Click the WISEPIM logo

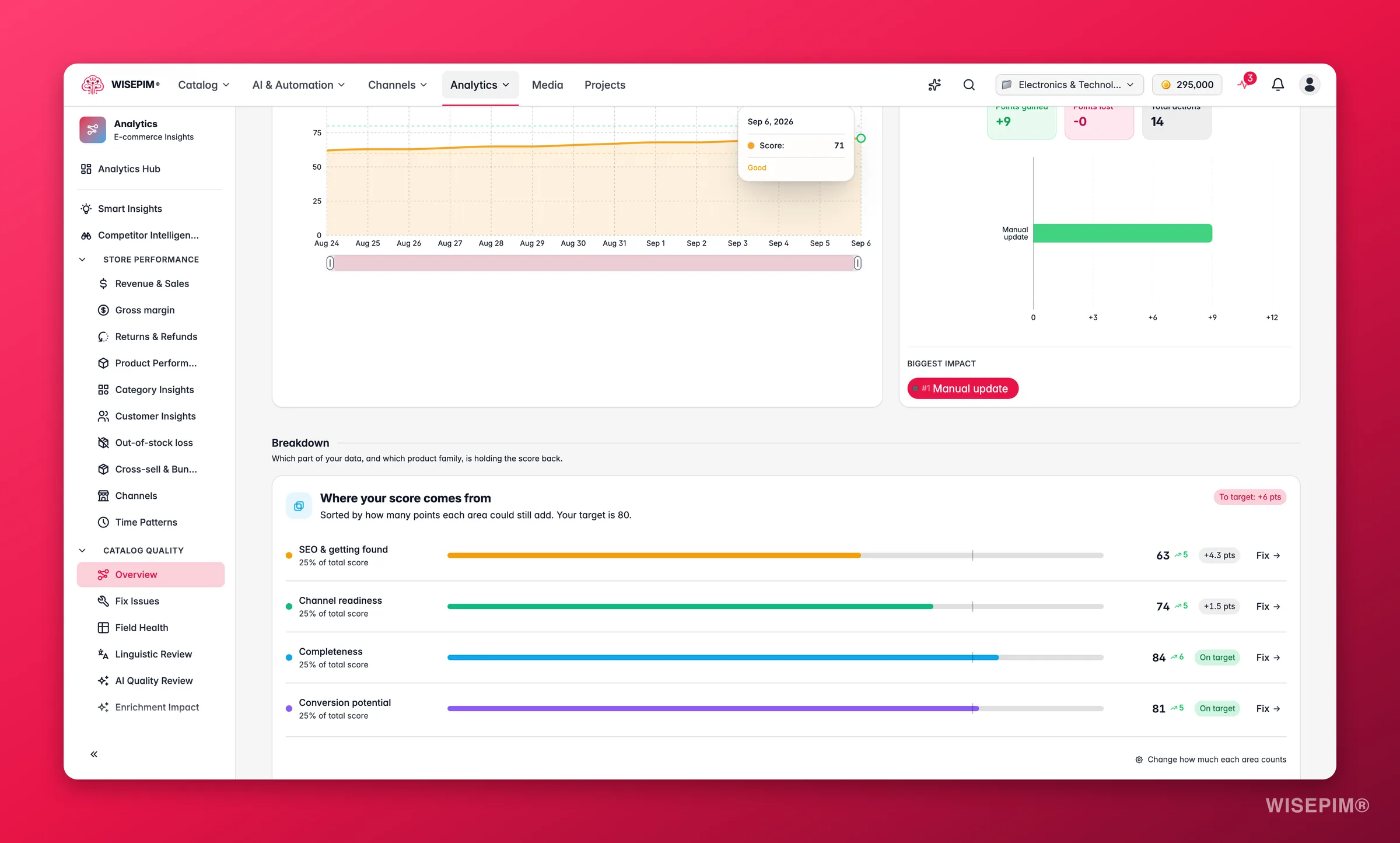pos(121,85)
